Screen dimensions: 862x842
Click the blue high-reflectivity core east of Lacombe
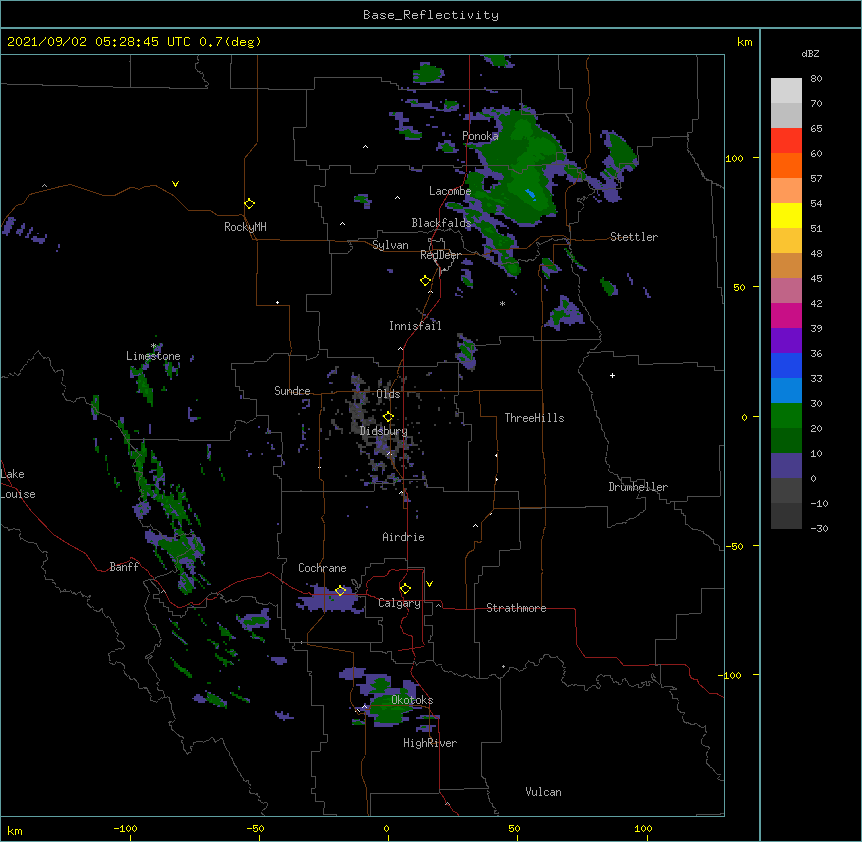pos(531,193)
